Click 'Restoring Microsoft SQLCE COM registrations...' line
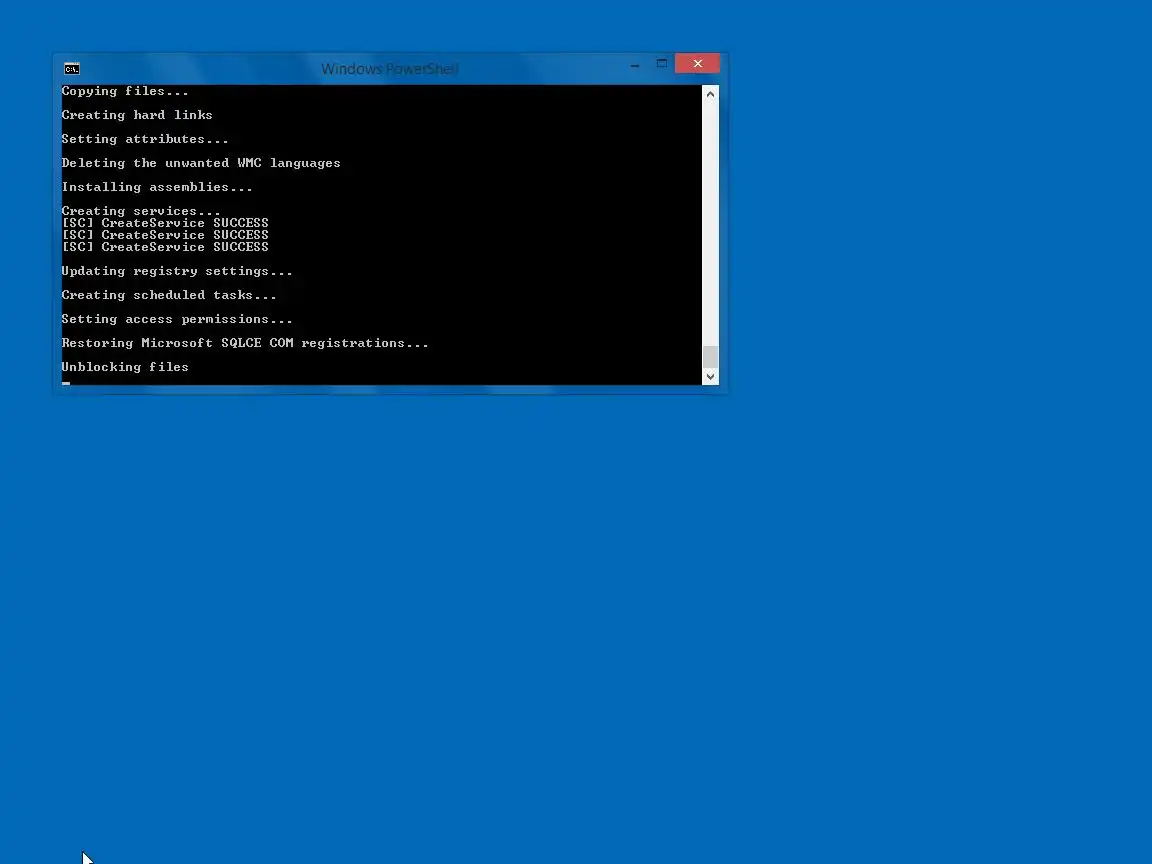Viewport: 1152px width, 864px height. (245, 343)
